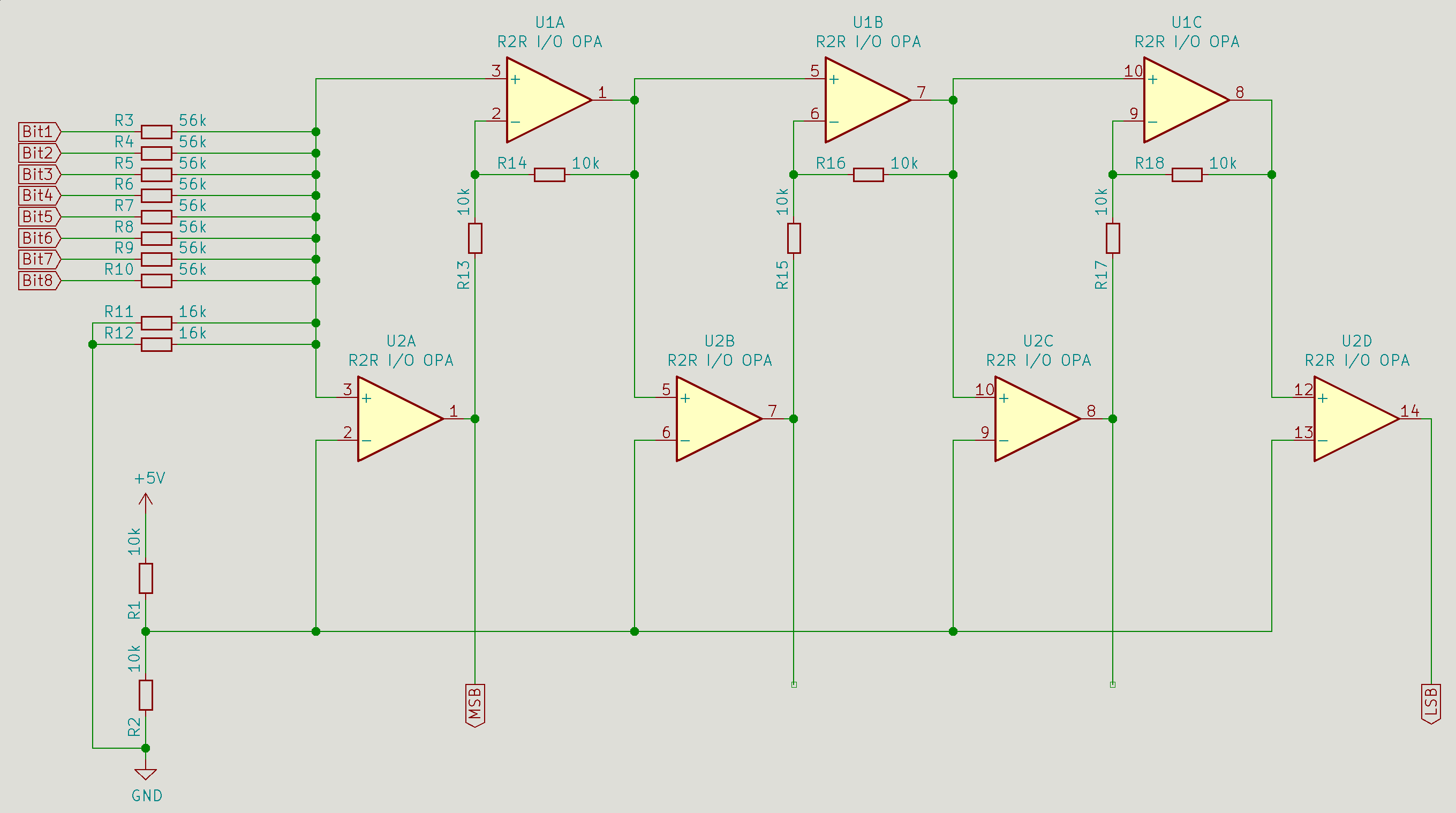Click the Bit1 input label
This screenshot has width=1456, height=813.
39,132
